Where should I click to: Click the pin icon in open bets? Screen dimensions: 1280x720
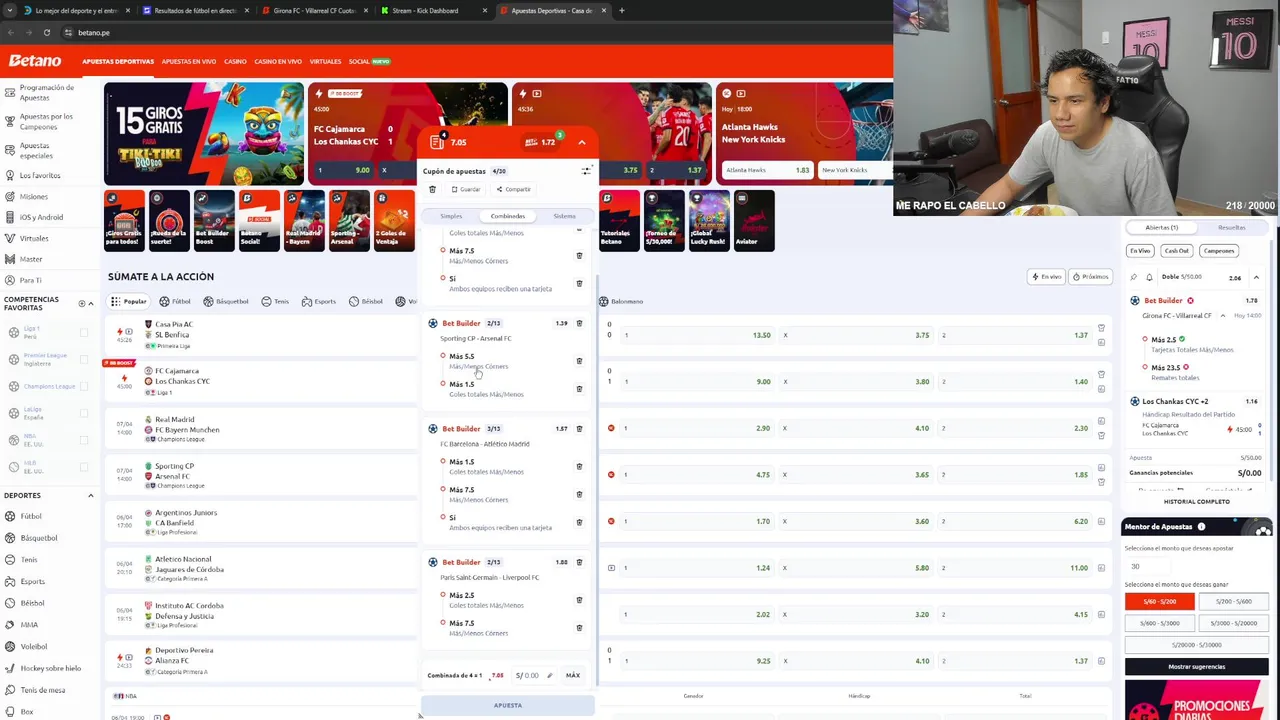[1133, 277]
